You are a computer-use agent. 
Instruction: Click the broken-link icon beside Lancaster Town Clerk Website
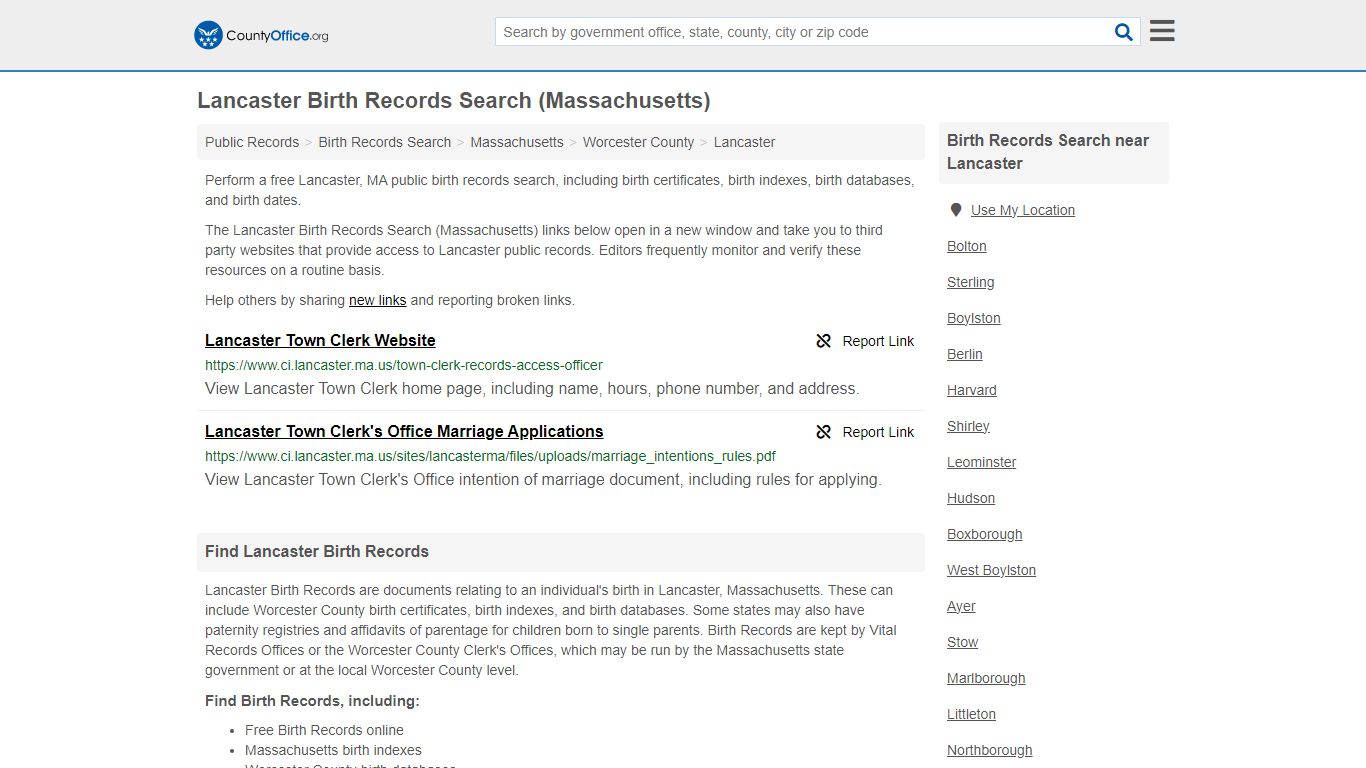click(824, 341)
